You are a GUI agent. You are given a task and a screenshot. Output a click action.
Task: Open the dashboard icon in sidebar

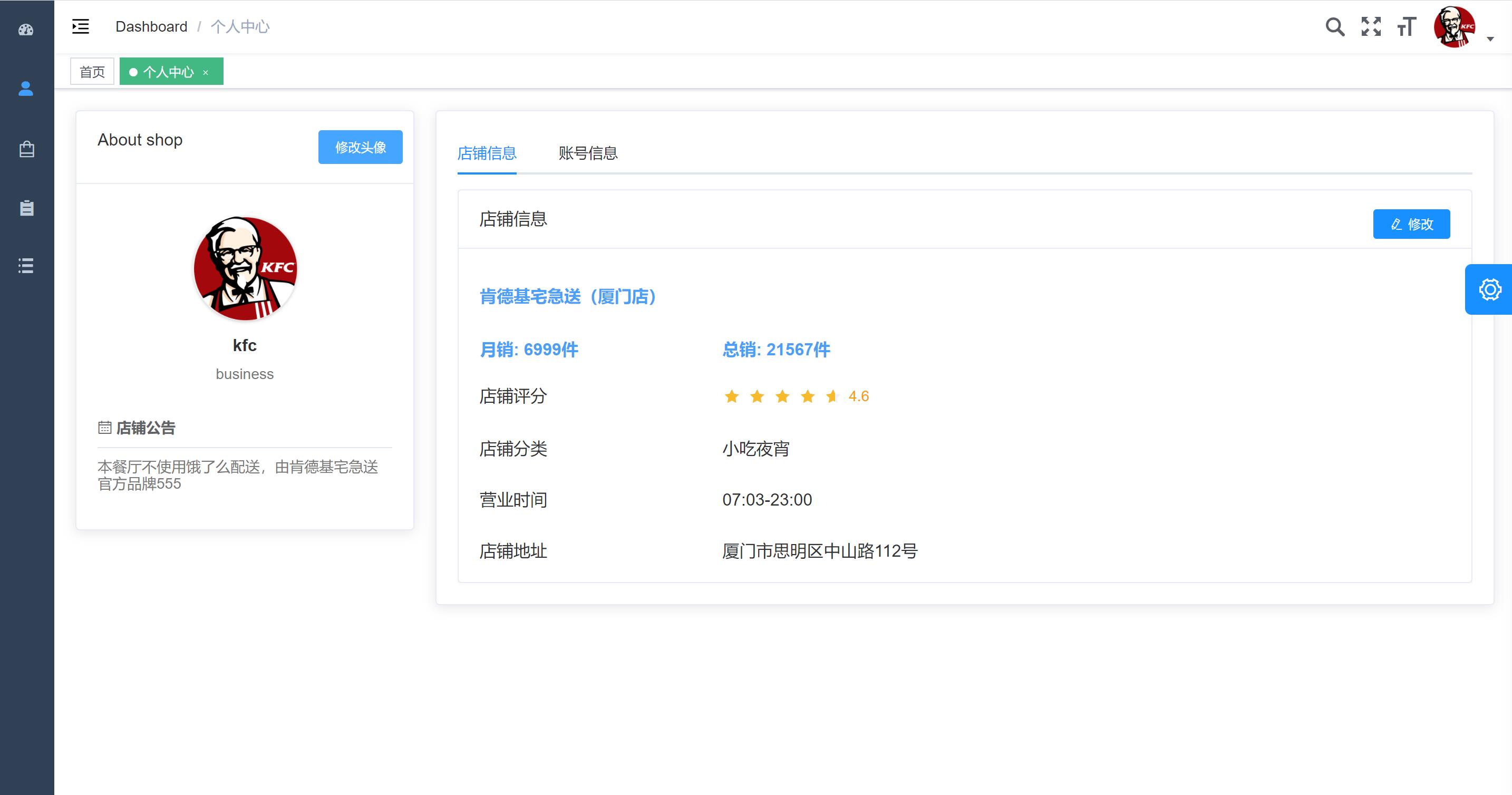point(26,30)
